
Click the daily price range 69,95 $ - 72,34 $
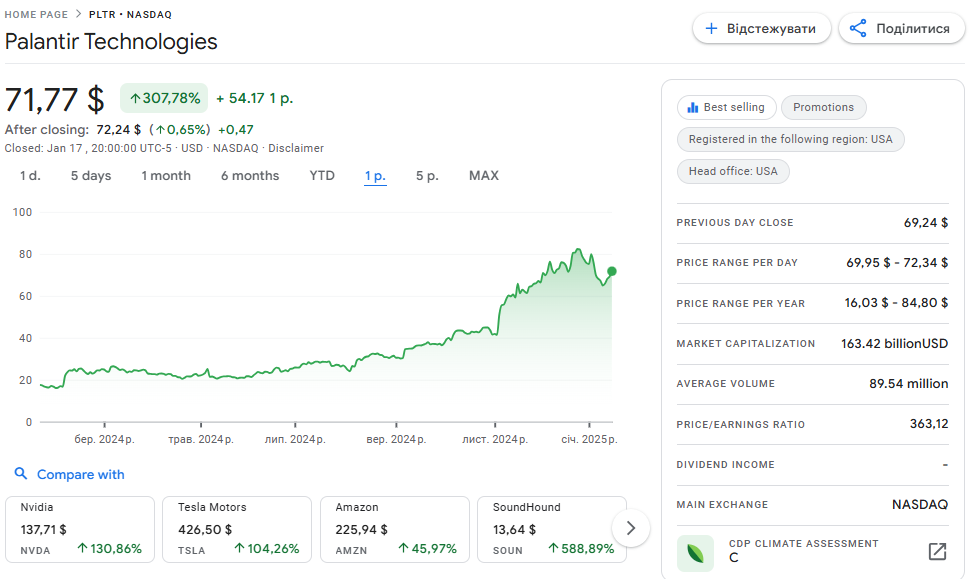(x=897, y=263)
